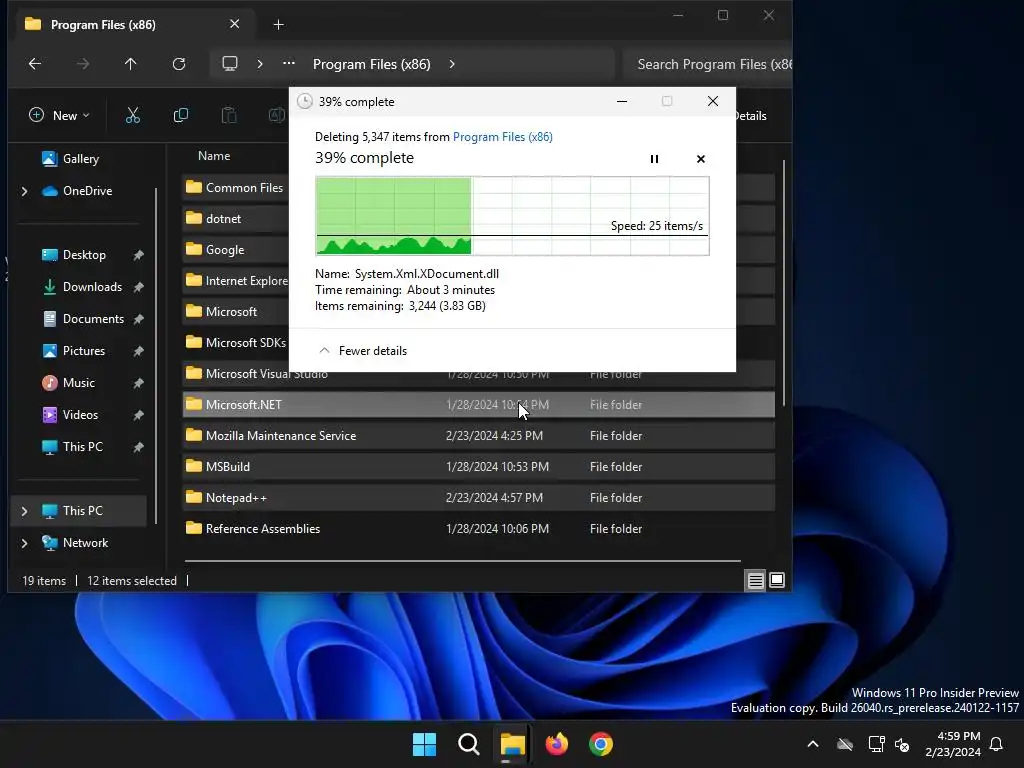
Task: Click the file list vertical scrollbar
Action: pos(784,283)
